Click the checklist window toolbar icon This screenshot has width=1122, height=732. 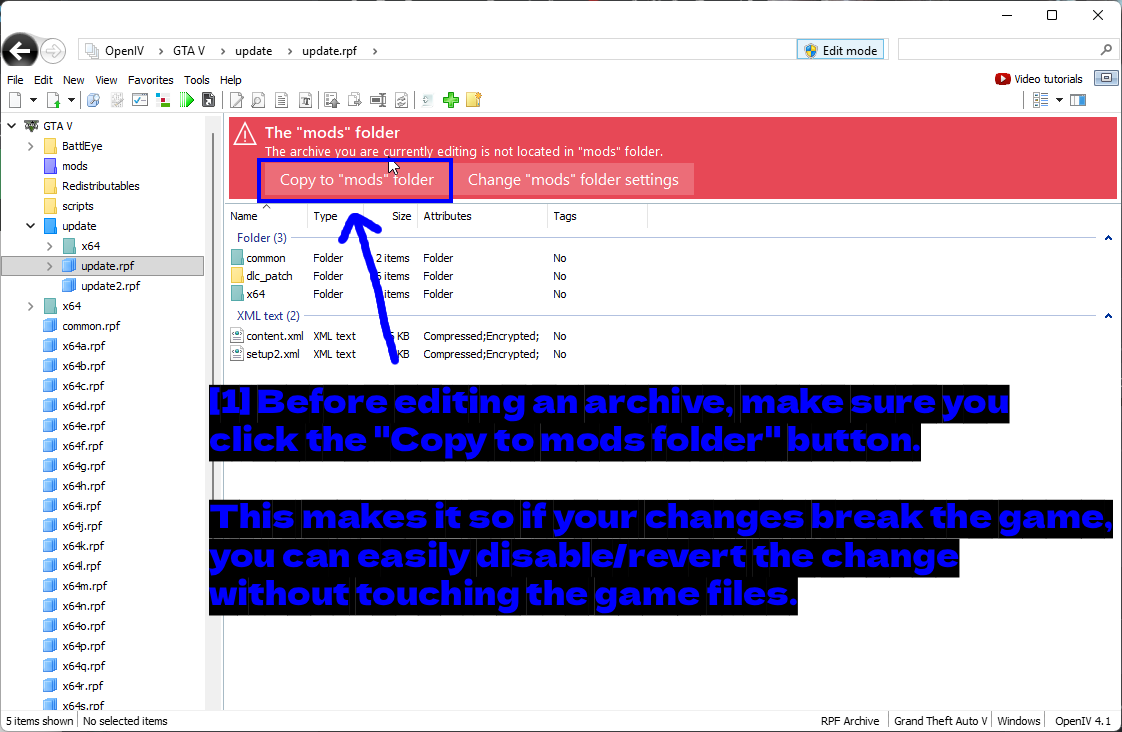point(140,100)
